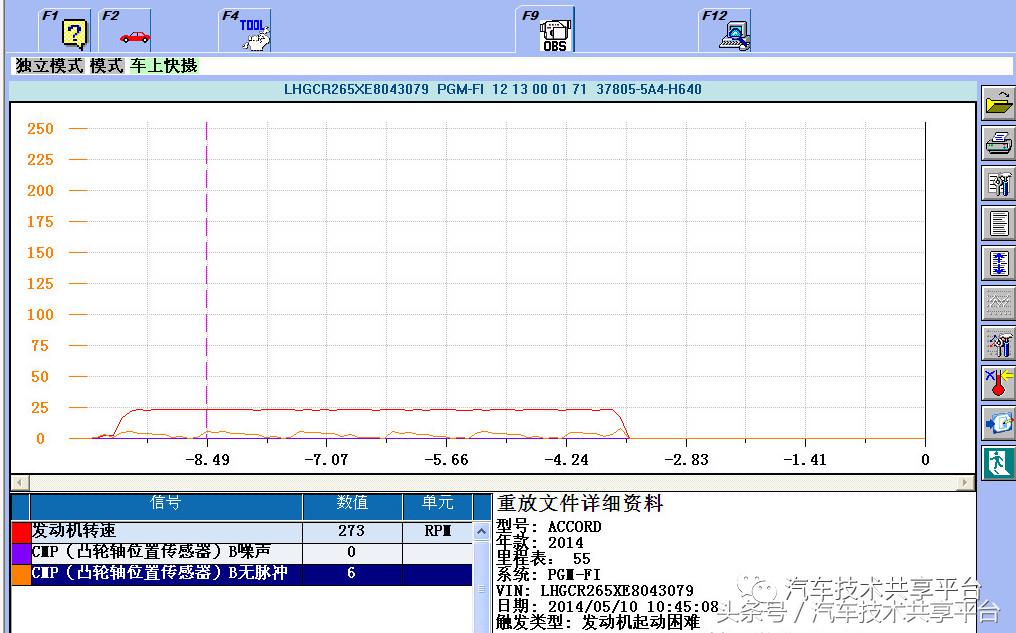This screenshot has height=633, width=1016.
Task: Click the RPM unit cell
Action: [438, 532]
